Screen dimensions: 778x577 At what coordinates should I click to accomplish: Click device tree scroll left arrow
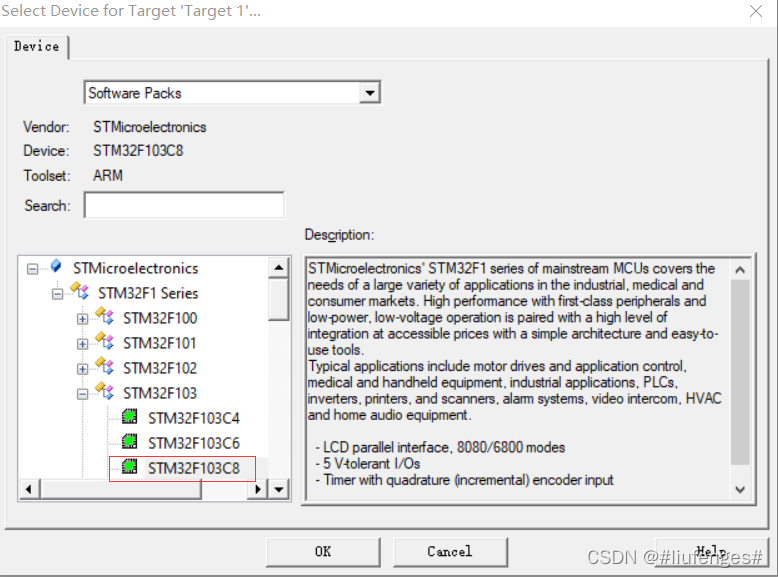[29, 489]
